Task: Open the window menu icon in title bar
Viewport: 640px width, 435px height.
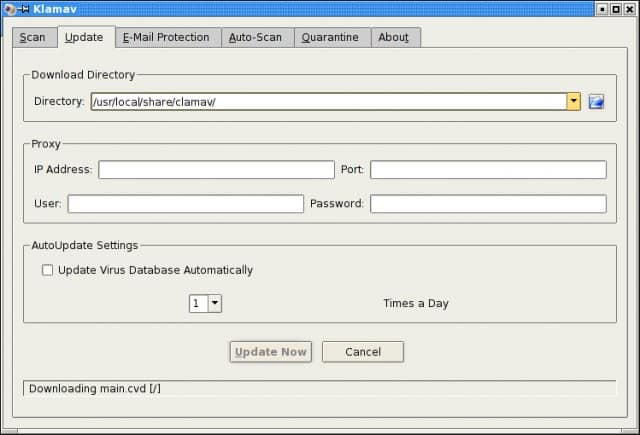Action: pyautogui.click(x=8, y=9)
